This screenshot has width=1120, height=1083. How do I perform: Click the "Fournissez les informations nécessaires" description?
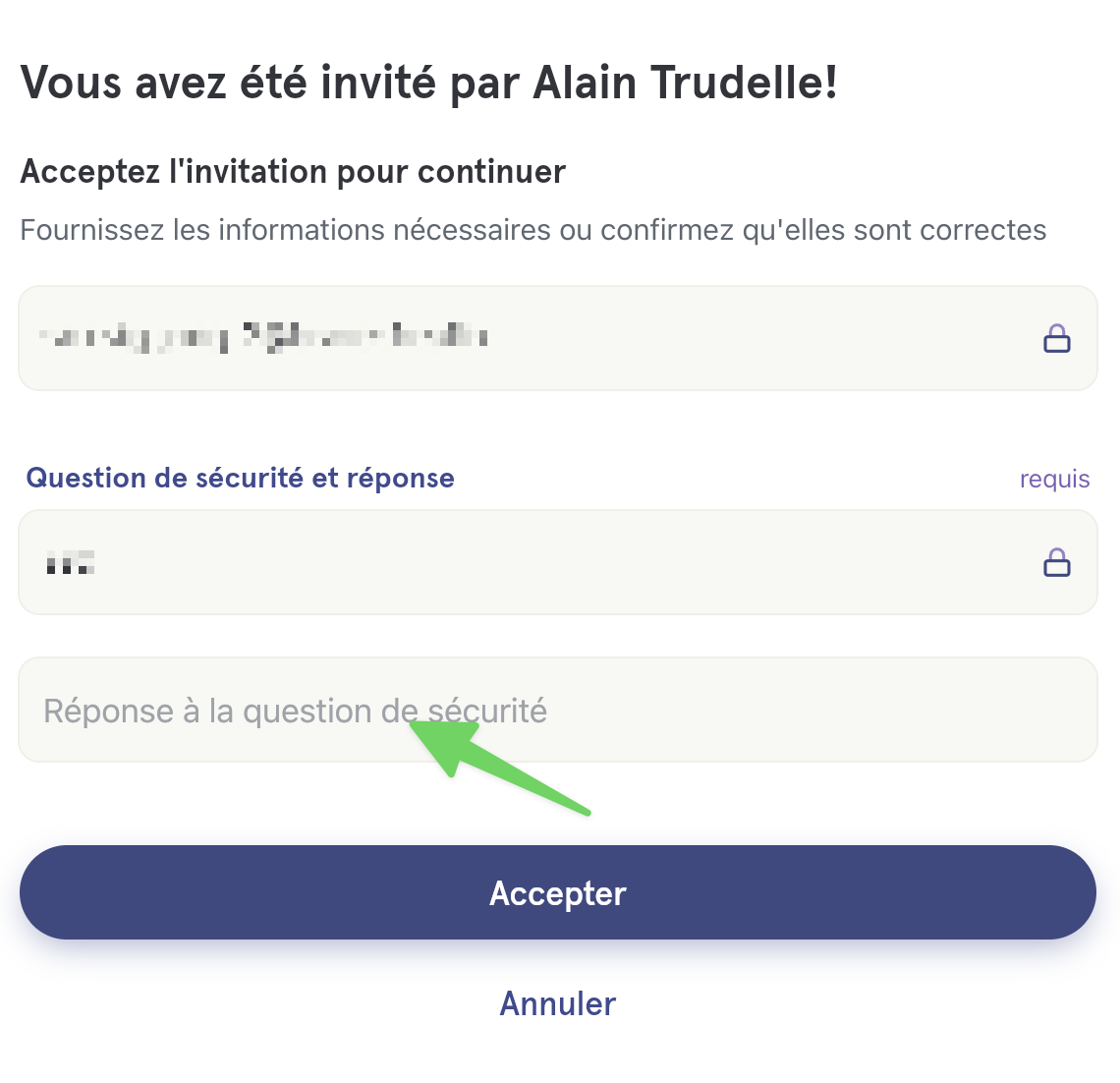532,230
